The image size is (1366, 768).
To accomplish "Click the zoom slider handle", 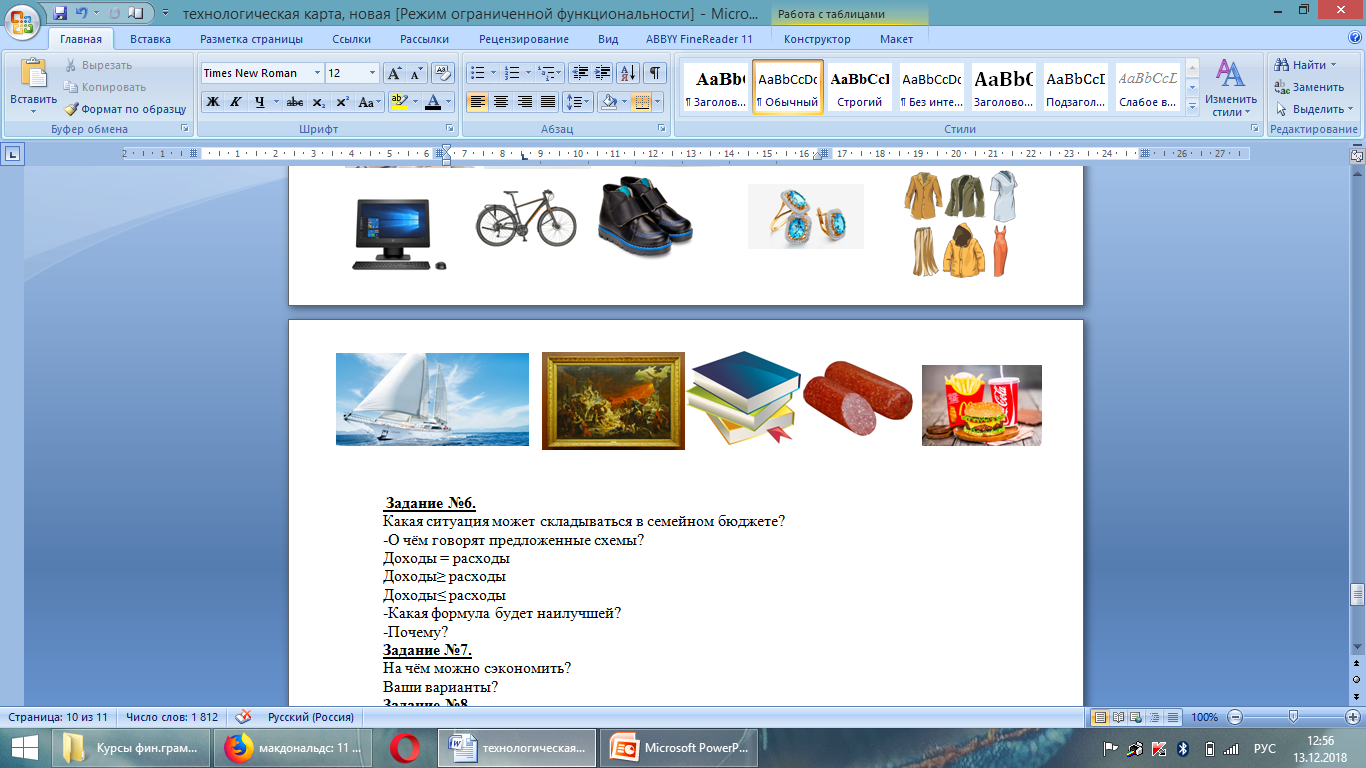I will 1293,717.
